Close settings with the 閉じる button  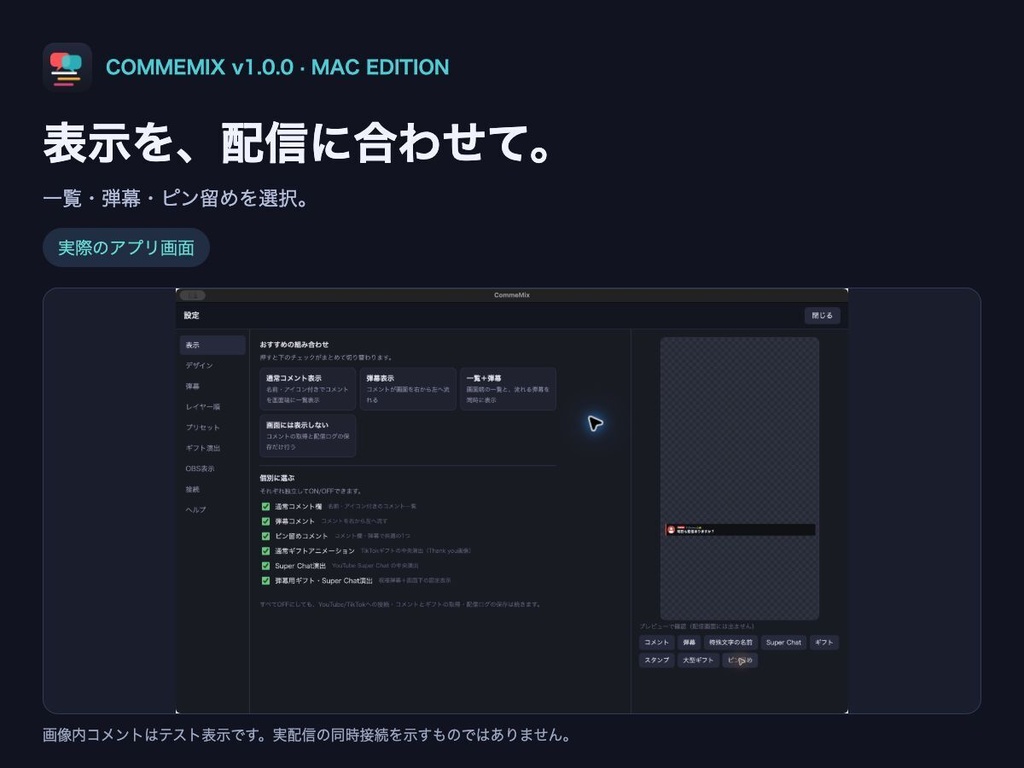point(822,315)
